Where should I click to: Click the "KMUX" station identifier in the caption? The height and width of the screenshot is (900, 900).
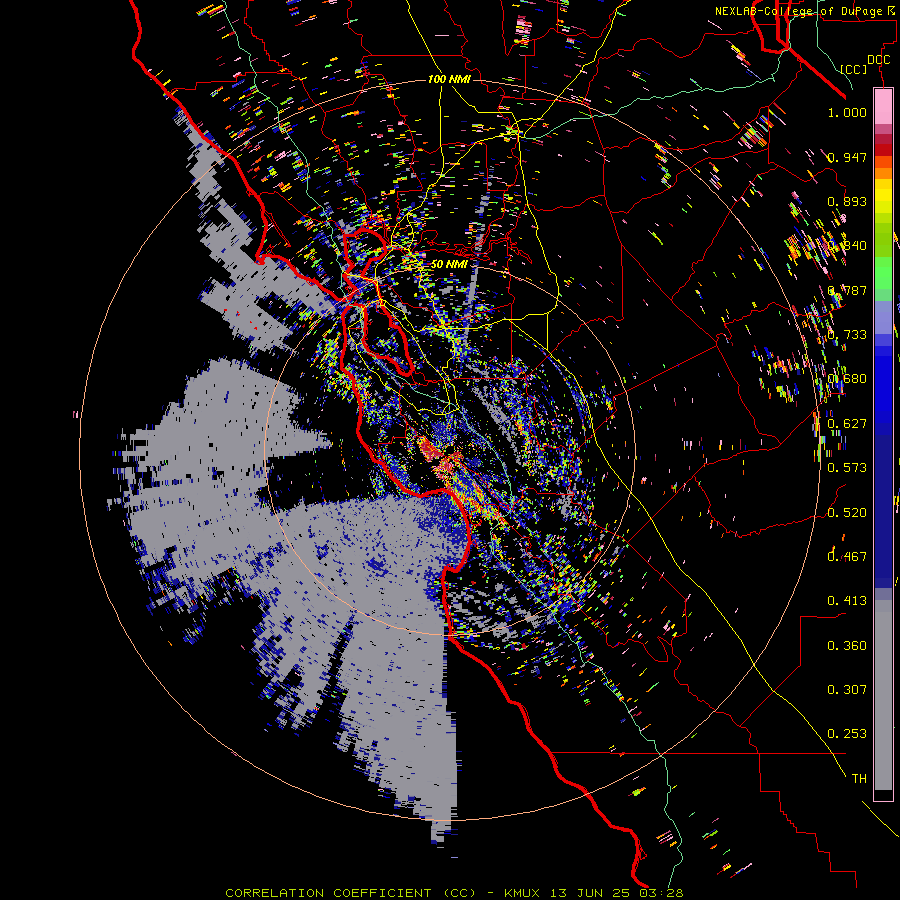[522, 893]
